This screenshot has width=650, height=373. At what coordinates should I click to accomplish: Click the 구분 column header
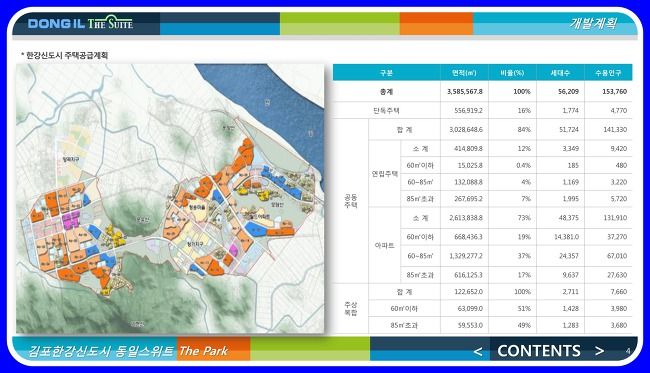(x=386, y=73)
